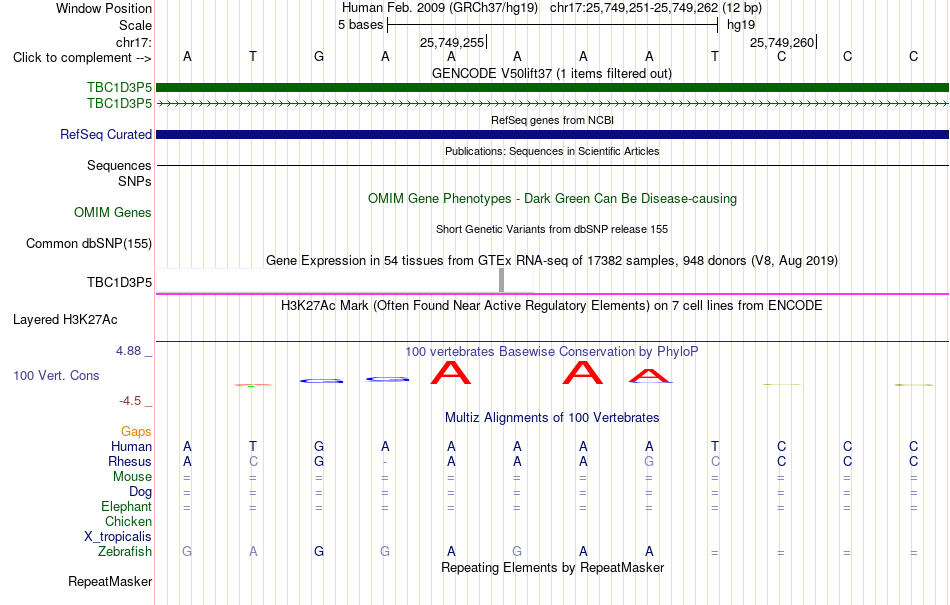Open the 100 Vert. Cons label
Screen dimensions: 950x605
point(56,375)
